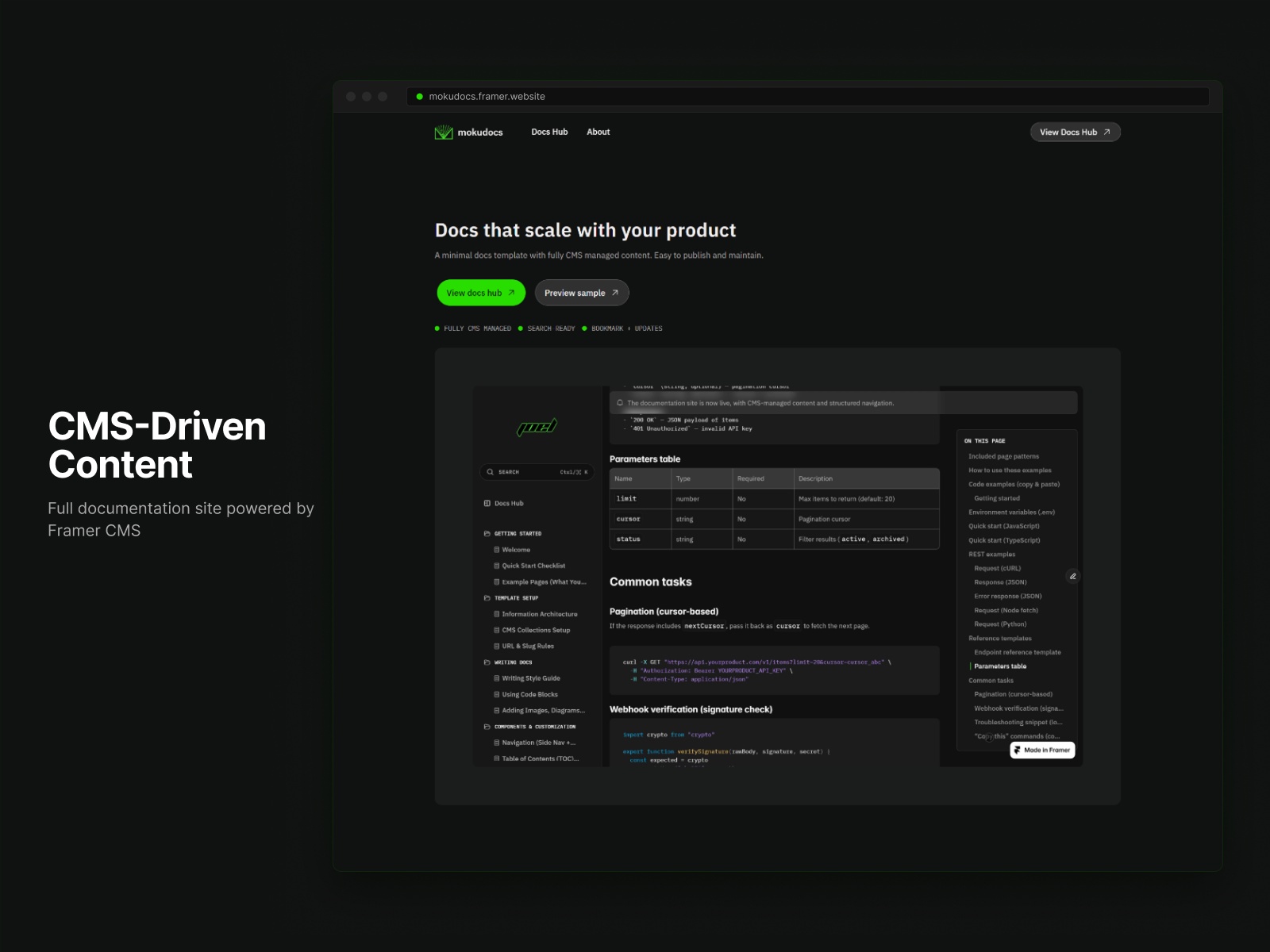Click the bell icon in announcement banner
The width and height of the screenshot is (1270, 952).
620,403
